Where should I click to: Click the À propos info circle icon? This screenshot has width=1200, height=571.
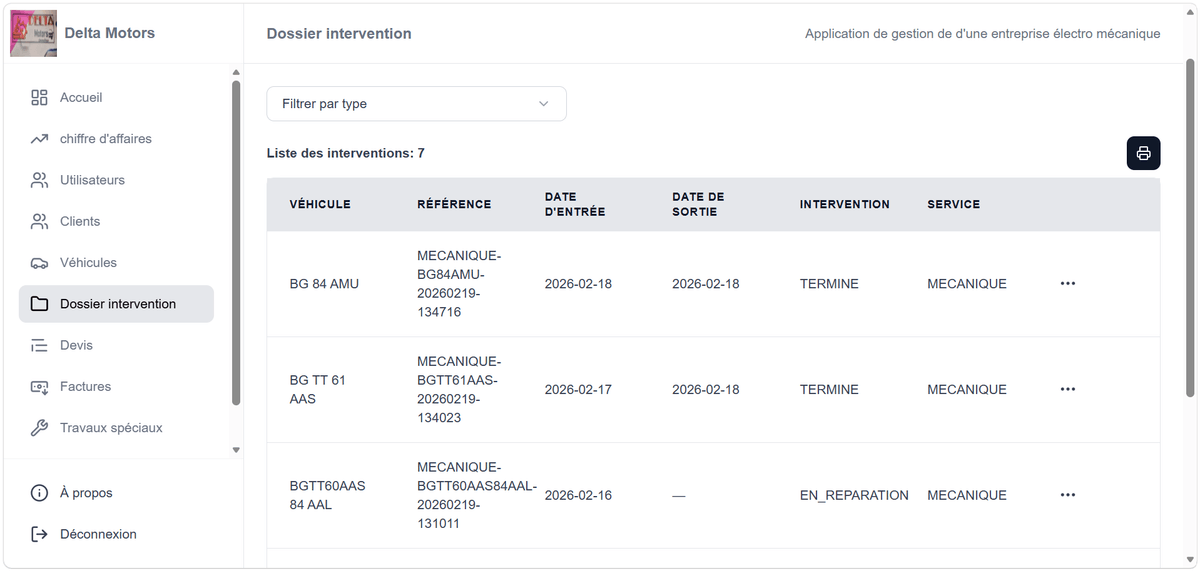coord(39,493)
